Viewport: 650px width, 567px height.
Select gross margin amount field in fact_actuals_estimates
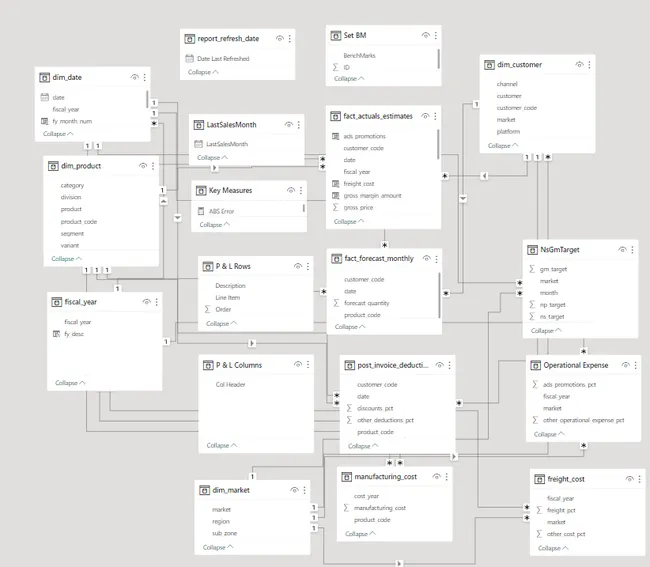coord(372,196)
